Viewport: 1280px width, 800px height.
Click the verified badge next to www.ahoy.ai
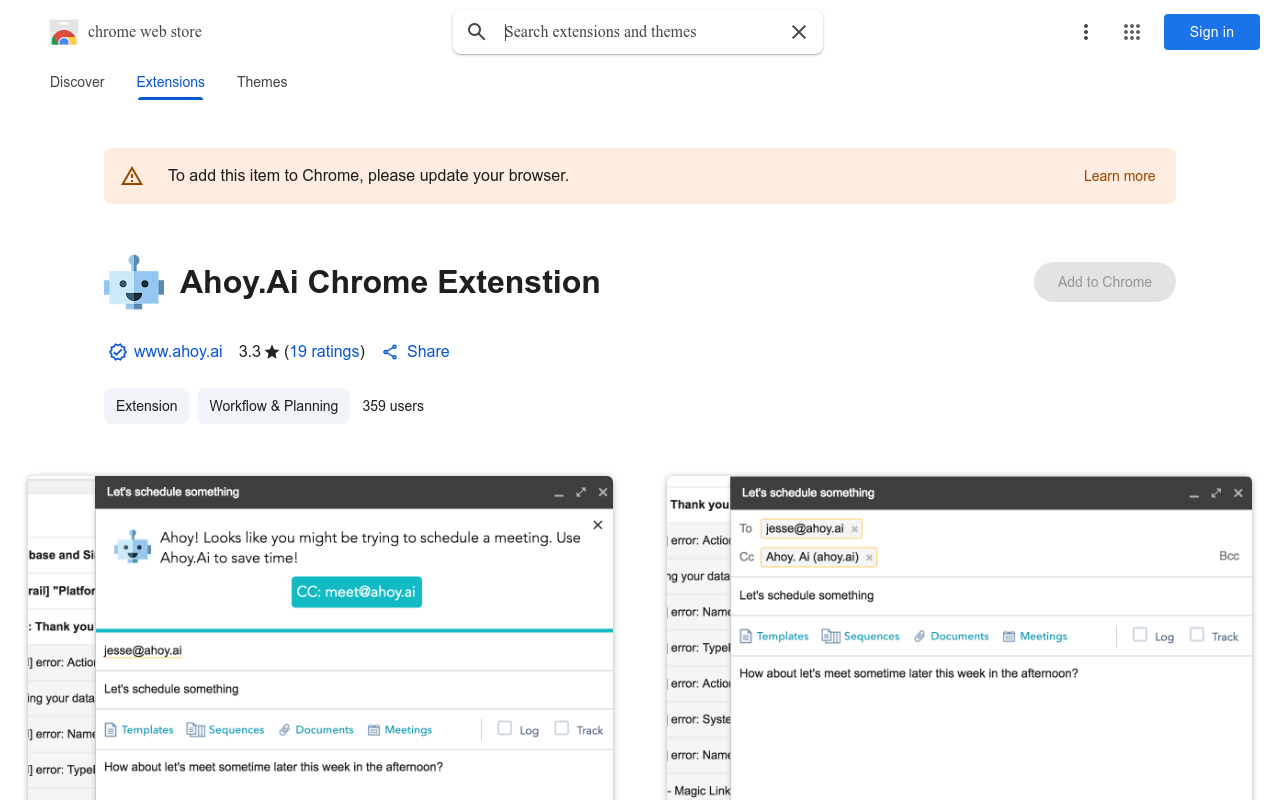(118, 352)
